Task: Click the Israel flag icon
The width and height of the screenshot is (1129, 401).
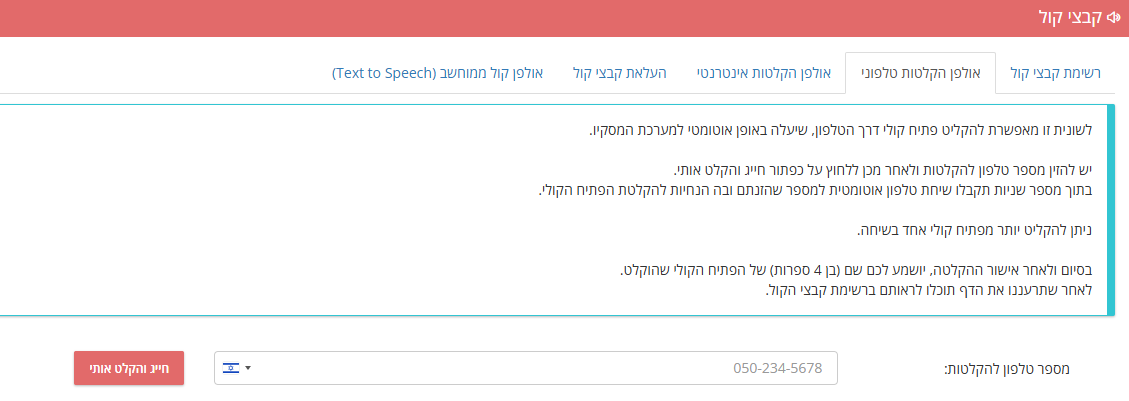Action: click(231, 368)
